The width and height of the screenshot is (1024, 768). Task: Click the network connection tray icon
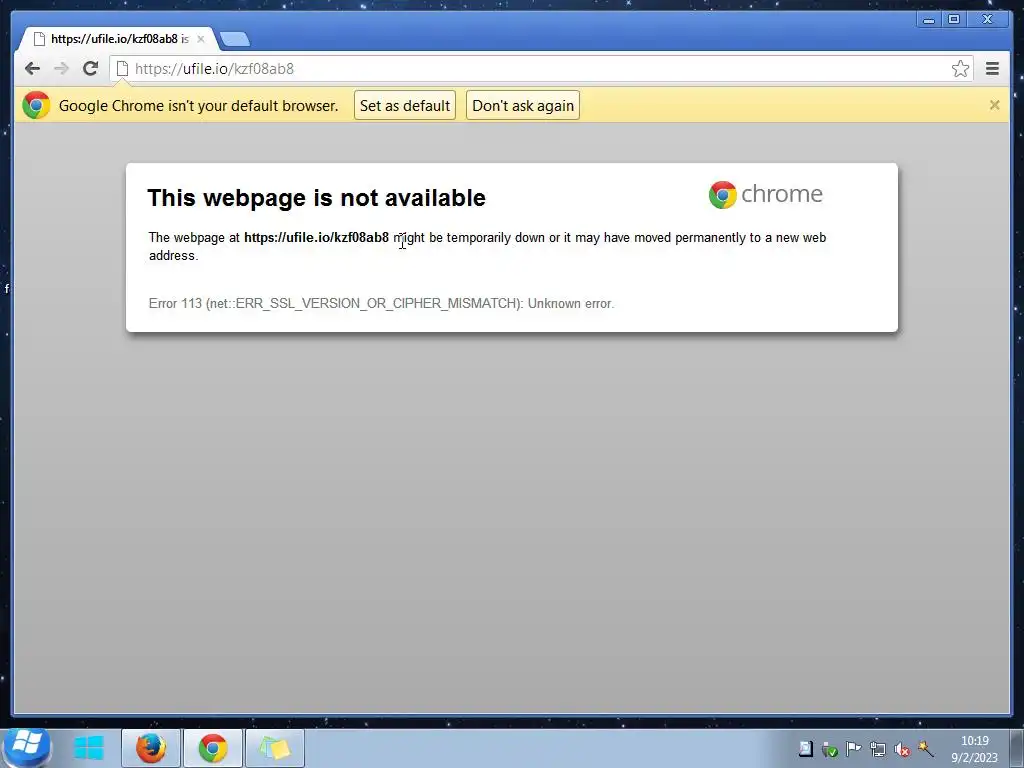[x=878, y=749]
